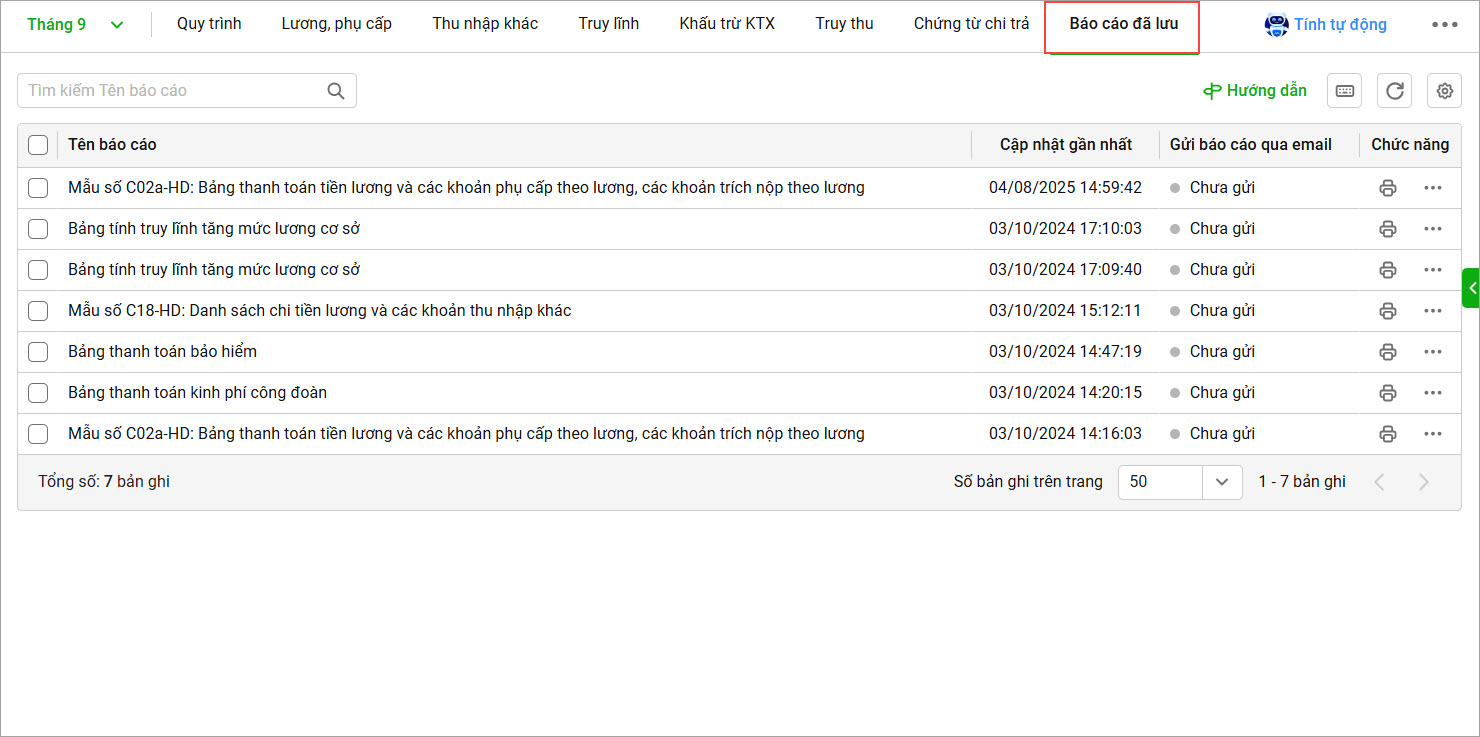The width and height of the screenshot is (1480, 737).
Task: Refresh the saved reports list
Action: click(x=1394, y=91)
